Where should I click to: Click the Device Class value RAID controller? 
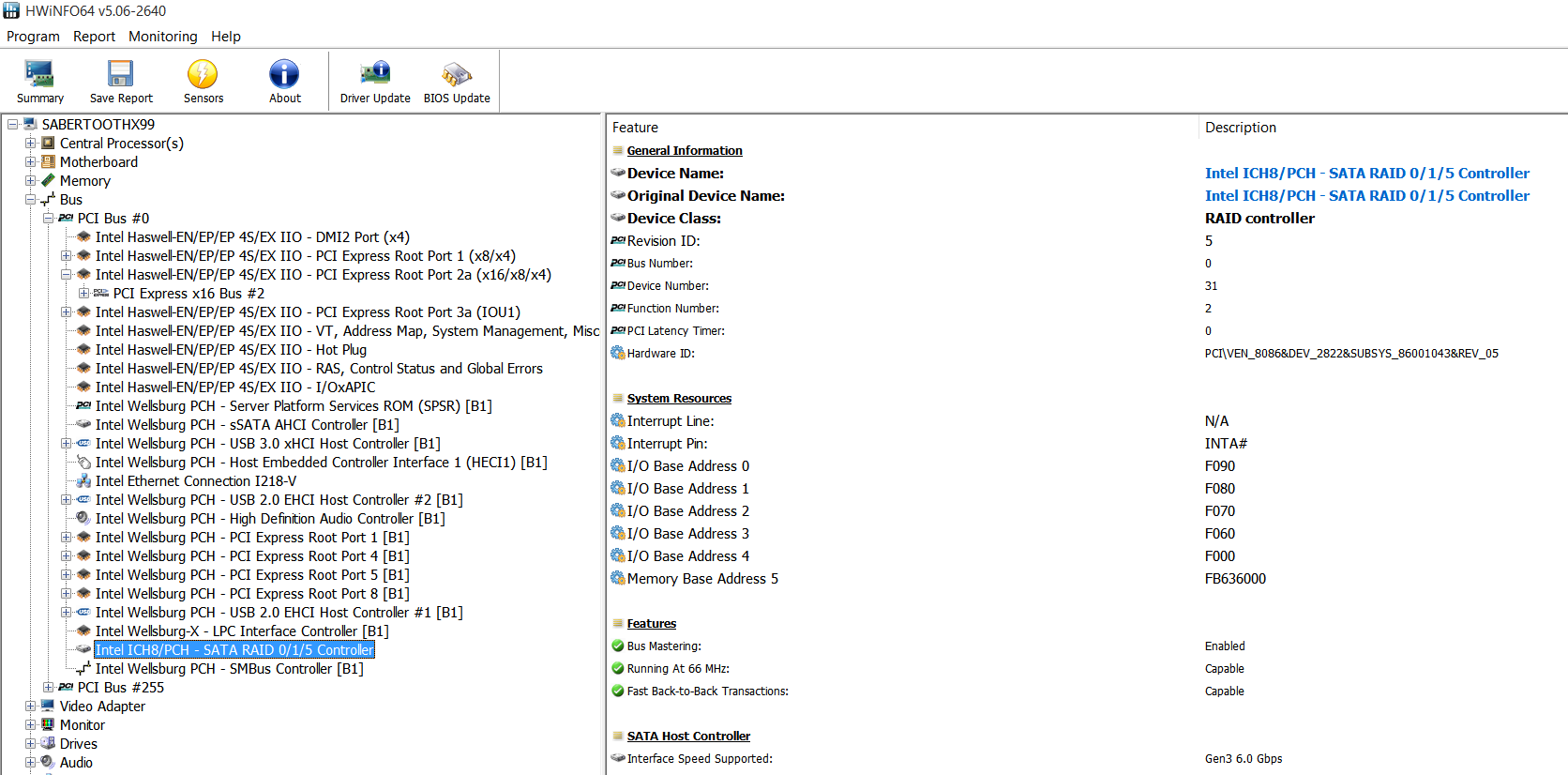[1259, 219]
